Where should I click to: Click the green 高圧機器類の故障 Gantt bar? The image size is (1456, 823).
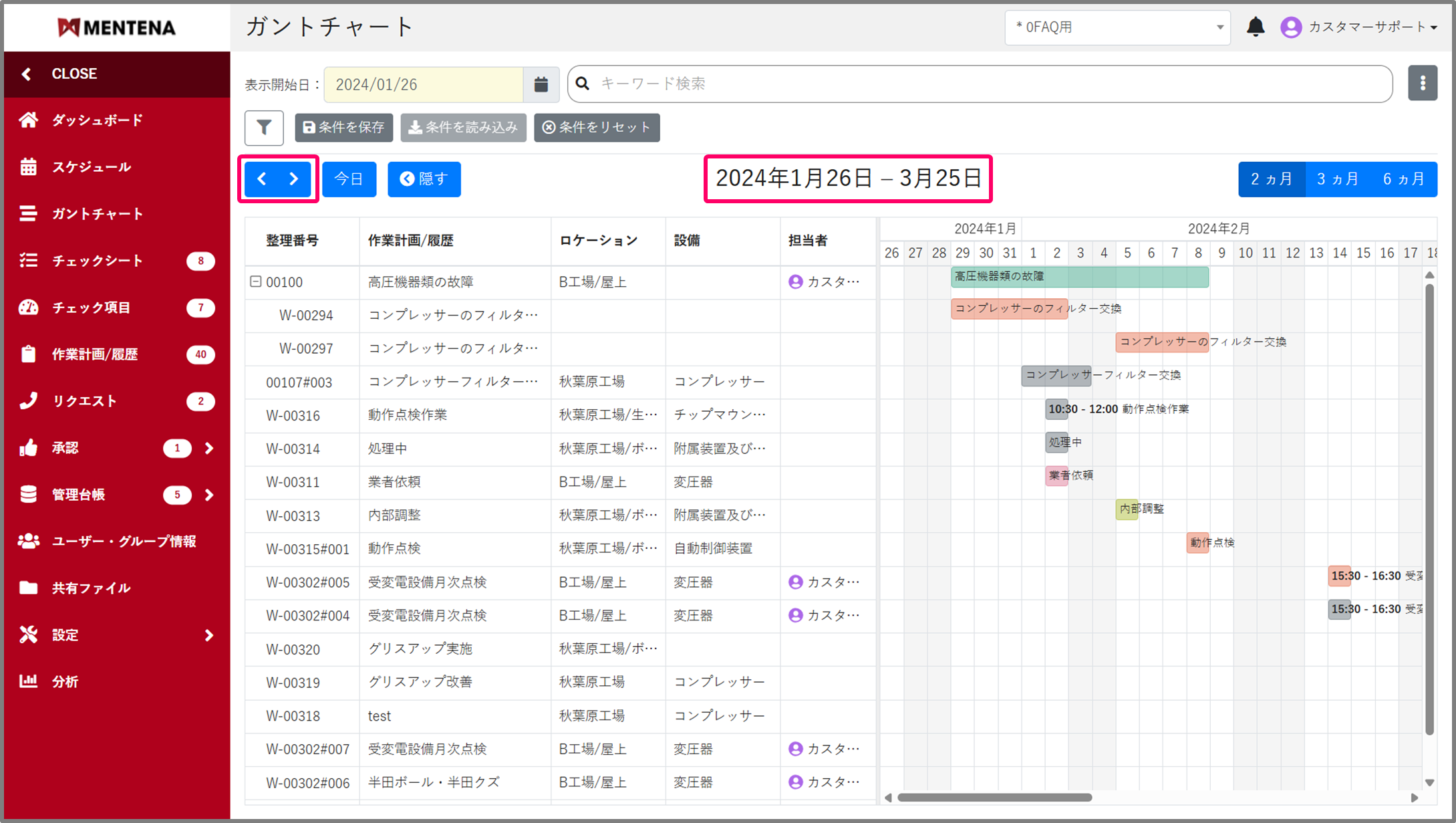[1079, 277]
